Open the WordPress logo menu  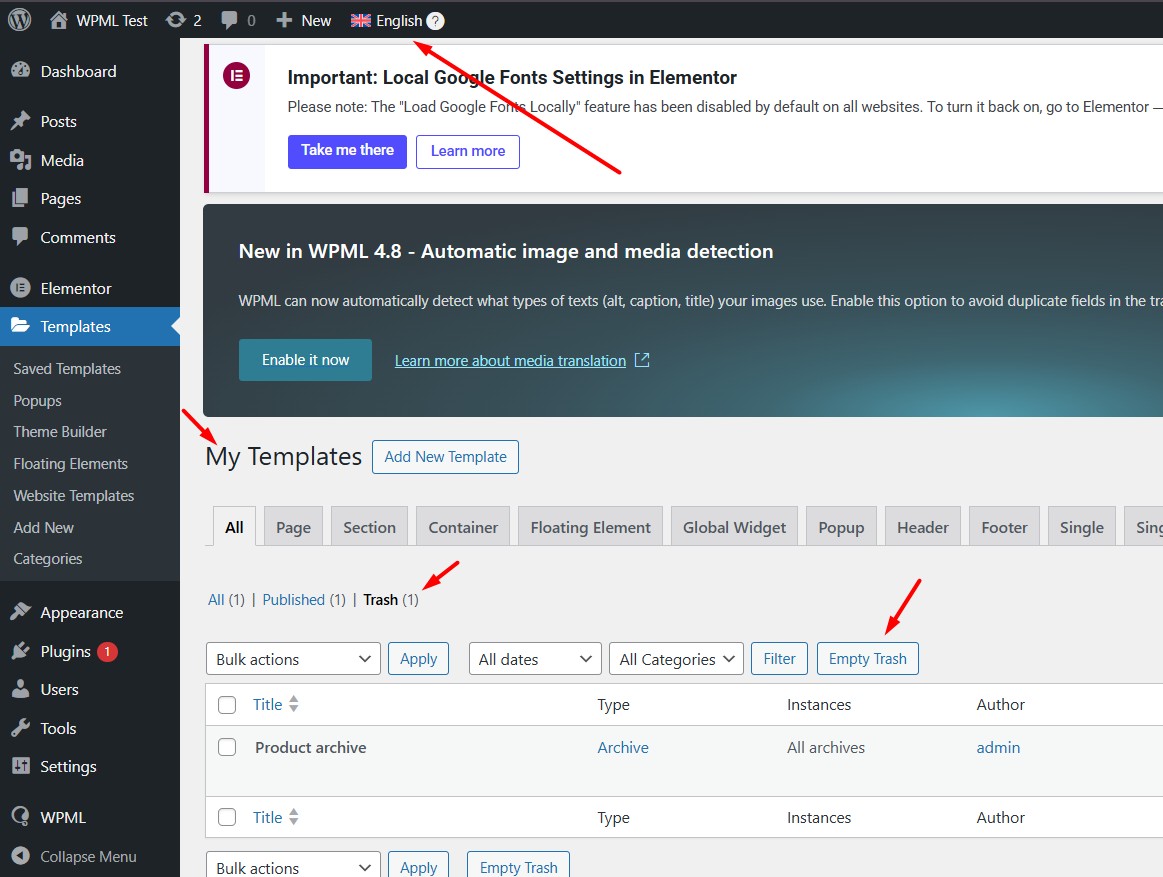[19, 20]
